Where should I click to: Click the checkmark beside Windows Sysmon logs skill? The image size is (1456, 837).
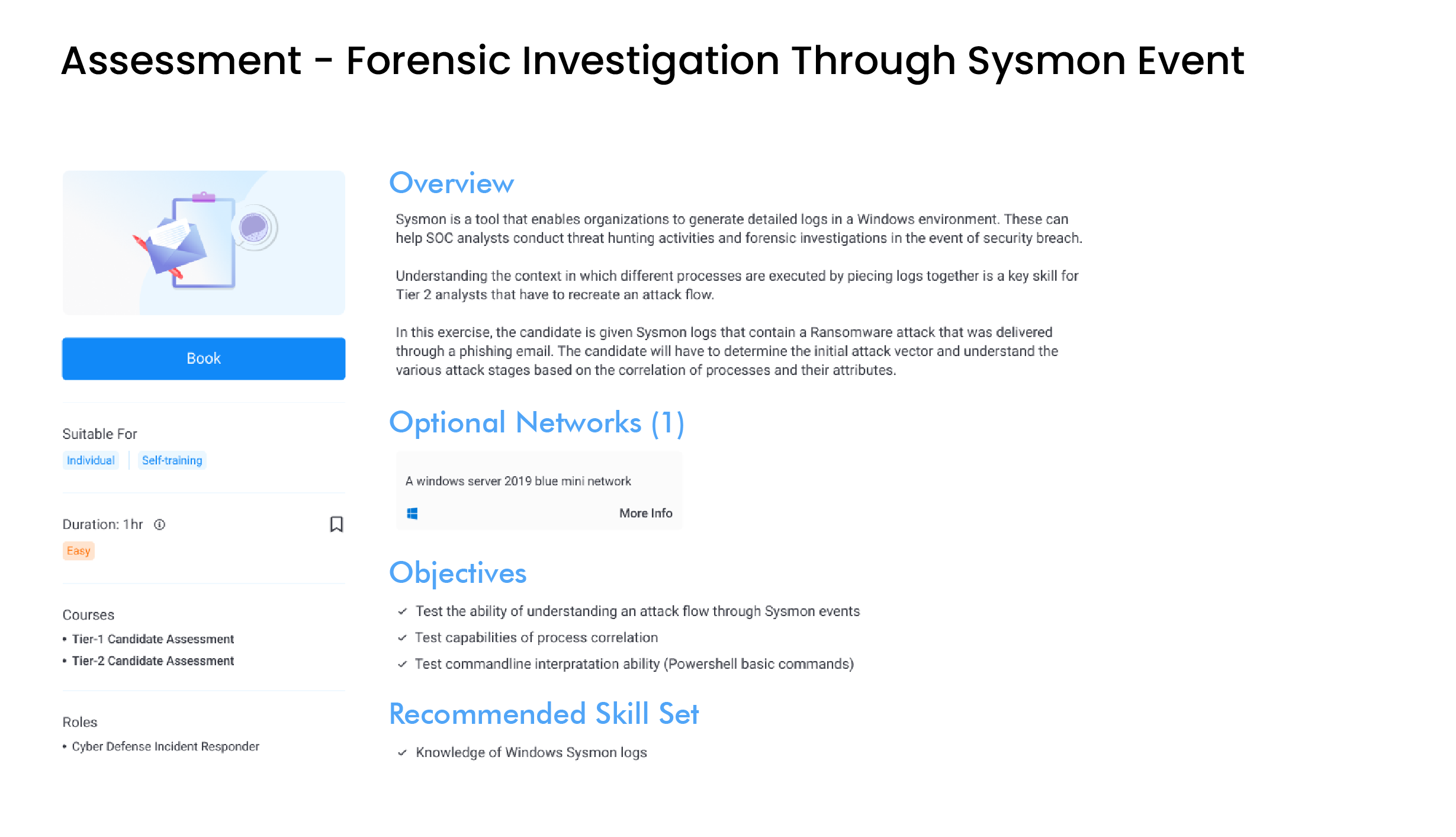pos(403,753)
